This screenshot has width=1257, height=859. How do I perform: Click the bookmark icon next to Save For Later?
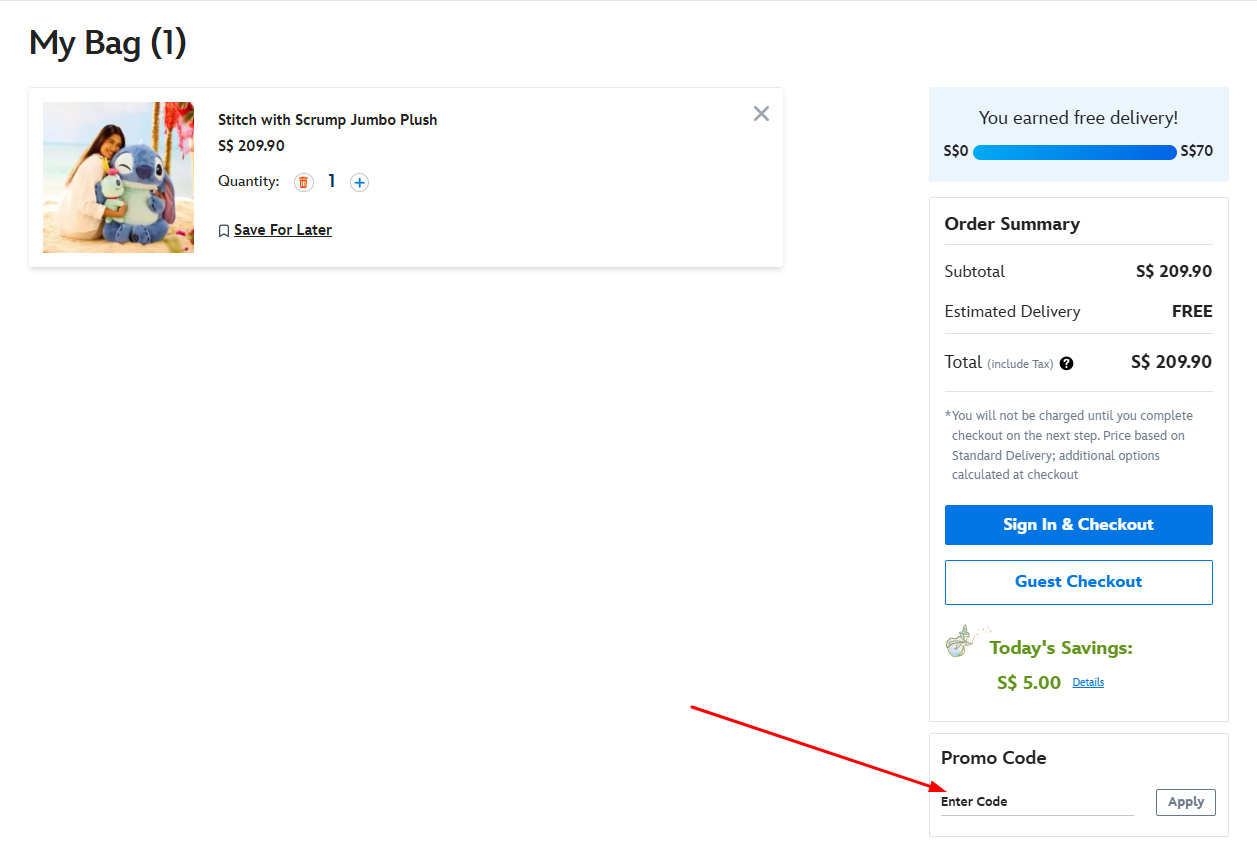coord(224,230)
